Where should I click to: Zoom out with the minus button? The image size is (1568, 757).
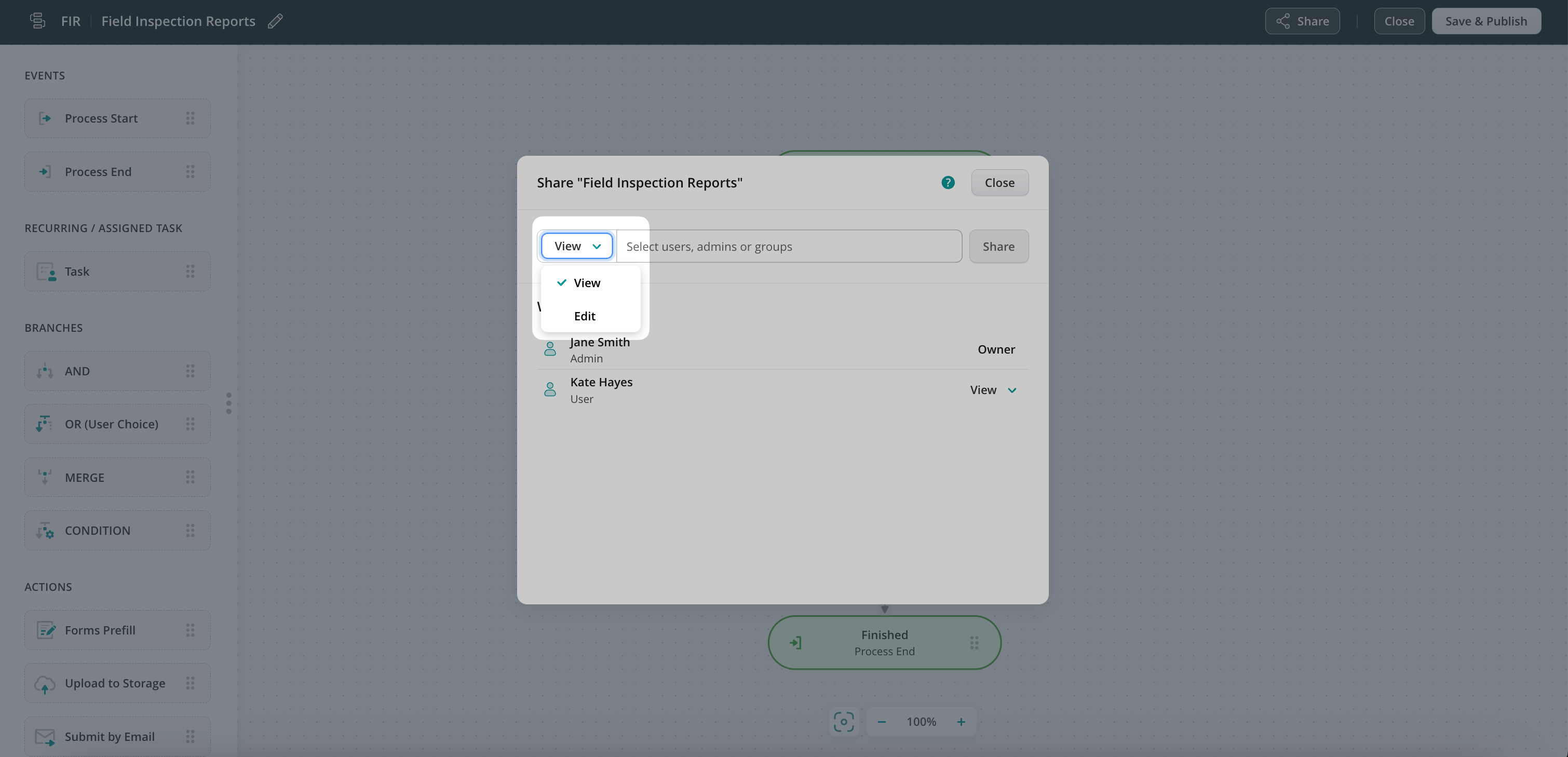[882, 722]
